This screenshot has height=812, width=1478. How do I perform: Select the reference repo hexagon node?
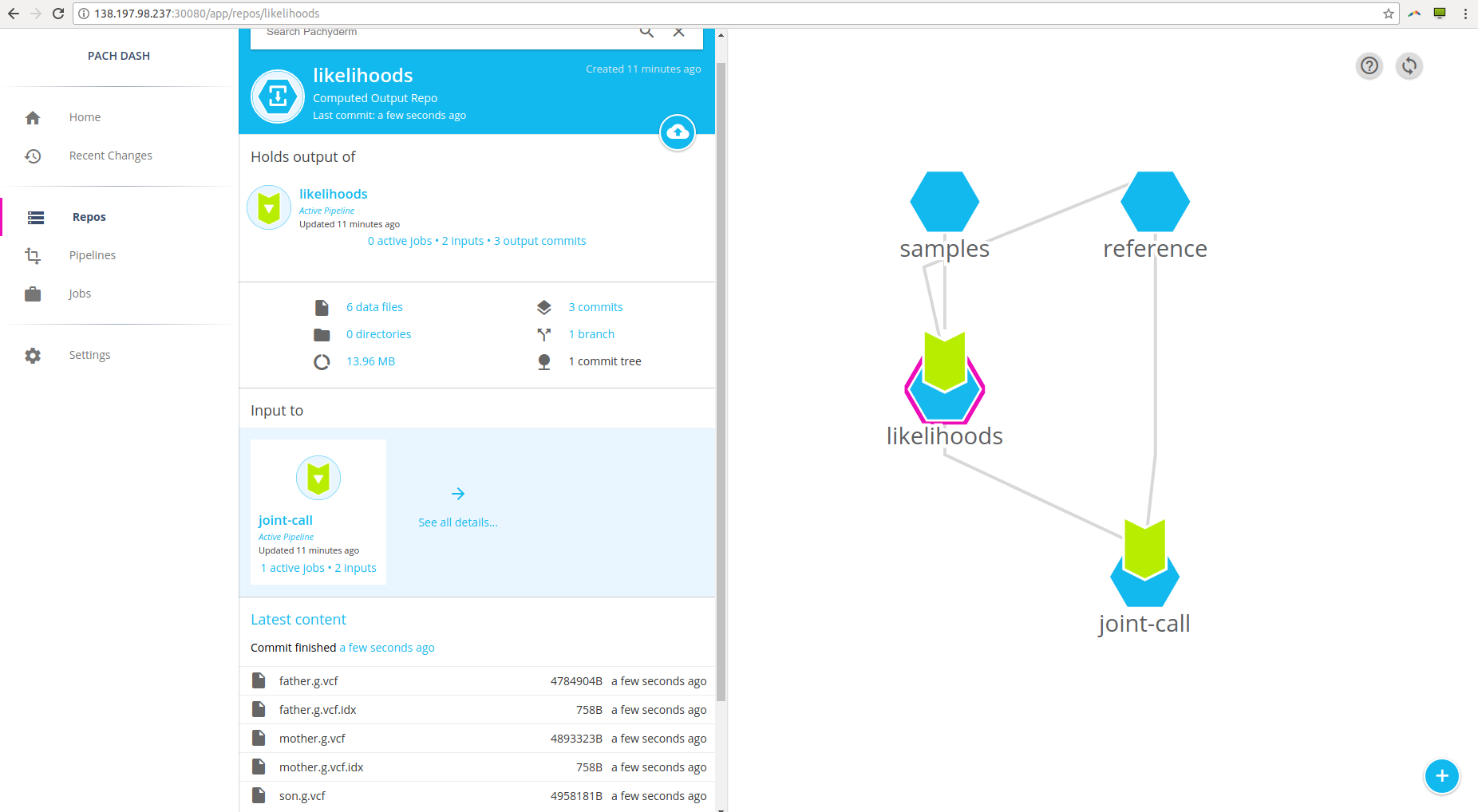1155,202
